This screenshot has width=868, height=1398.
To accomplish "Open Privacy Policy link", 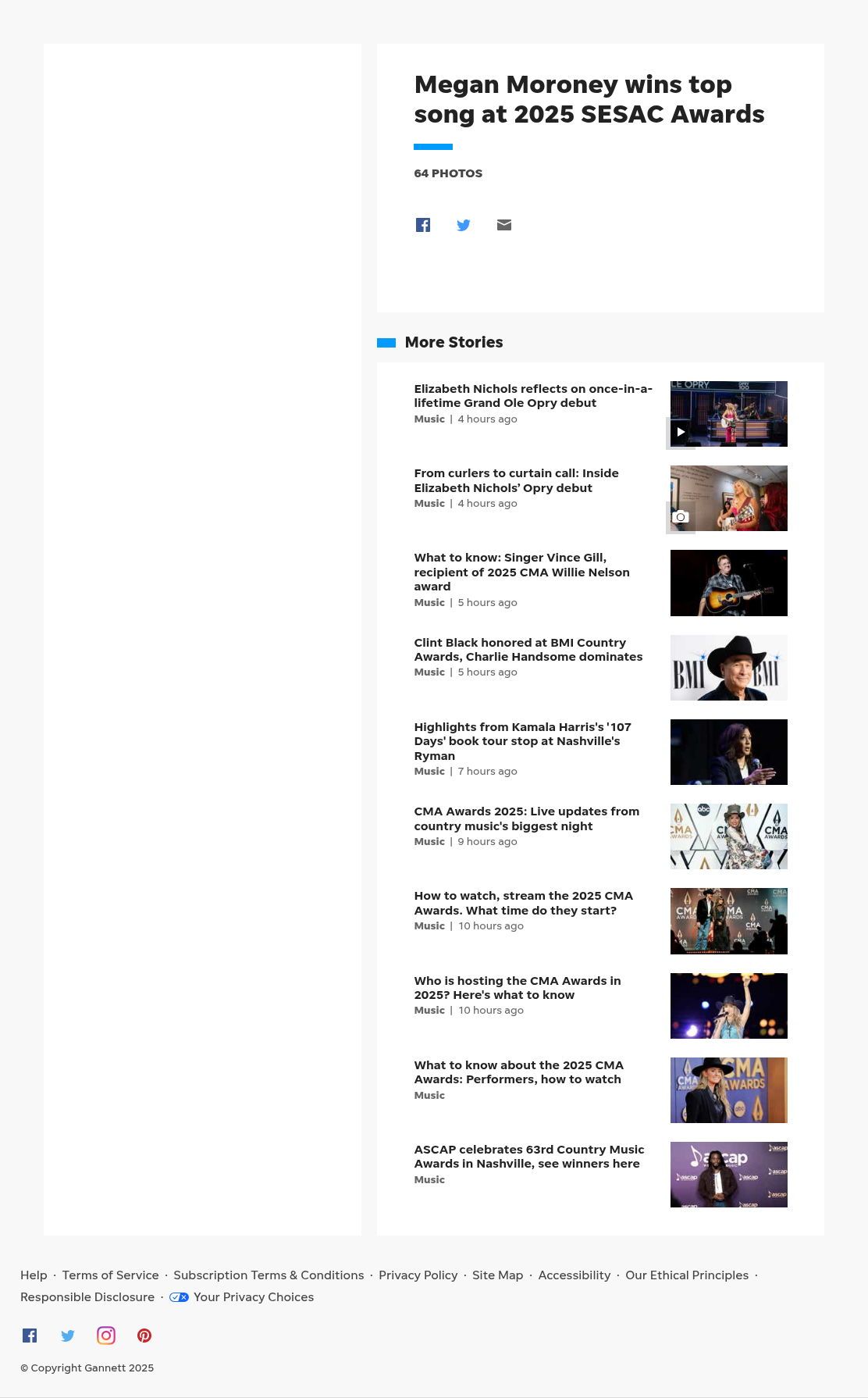I will point(418,1275).
